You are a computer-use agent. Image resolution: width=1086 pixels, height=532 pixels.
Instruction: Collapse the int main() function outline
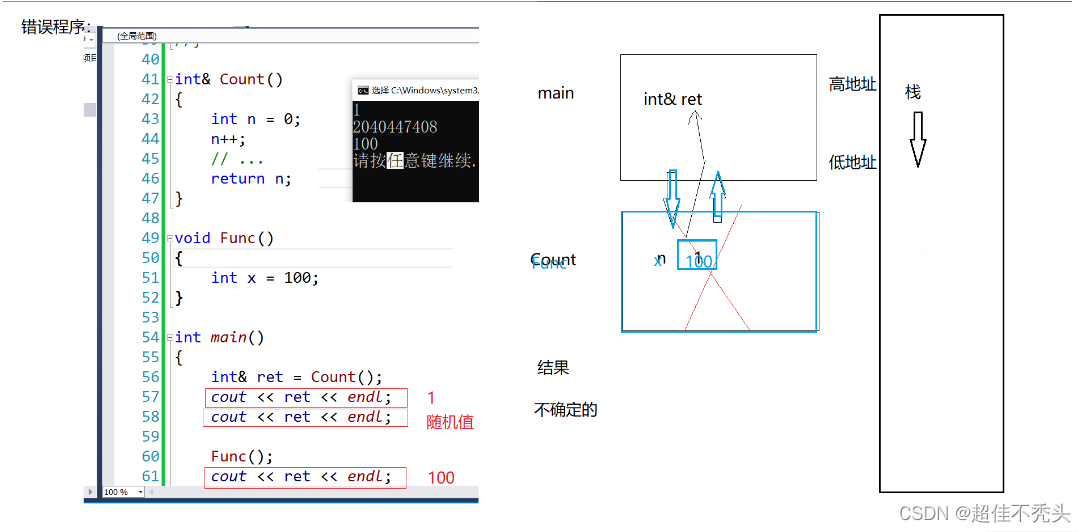[170, 337]
